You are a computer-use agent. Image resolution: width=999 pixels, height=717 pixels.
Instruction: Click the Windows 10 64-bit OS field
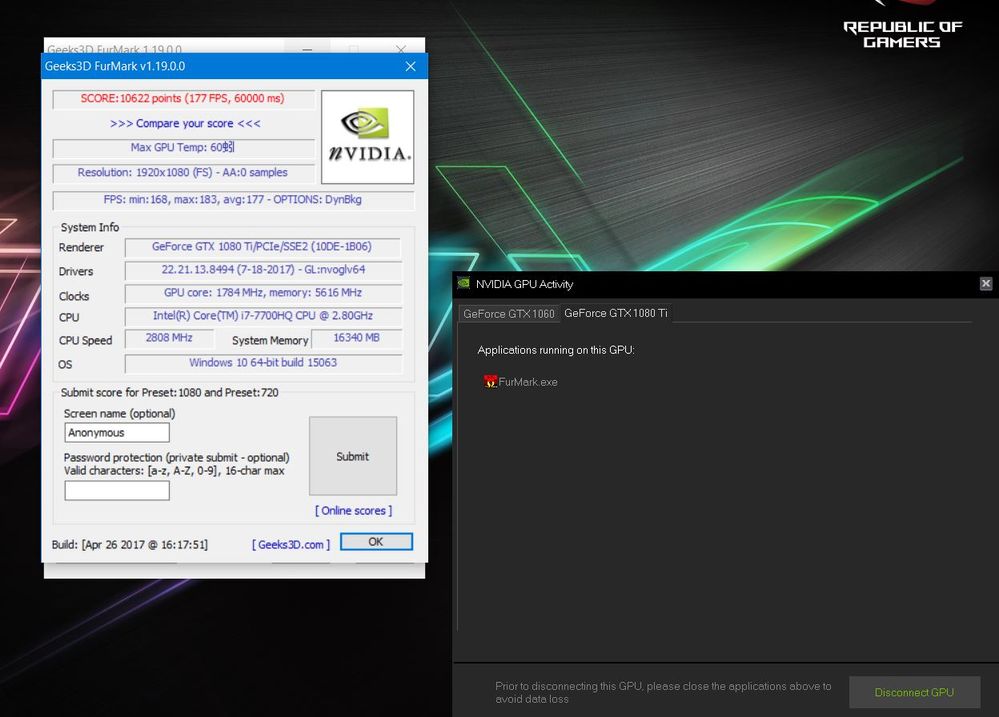click(x=264, y=363)
